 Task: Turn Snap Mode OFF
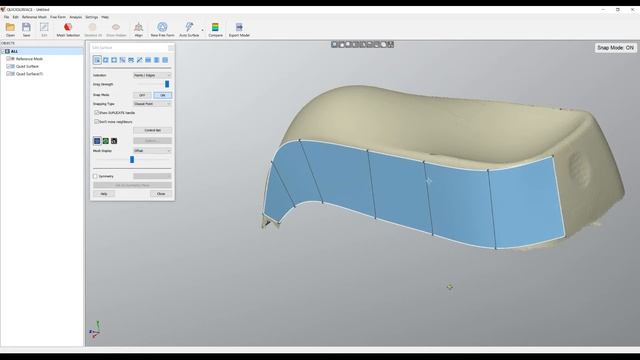click(x=142, y=95)
